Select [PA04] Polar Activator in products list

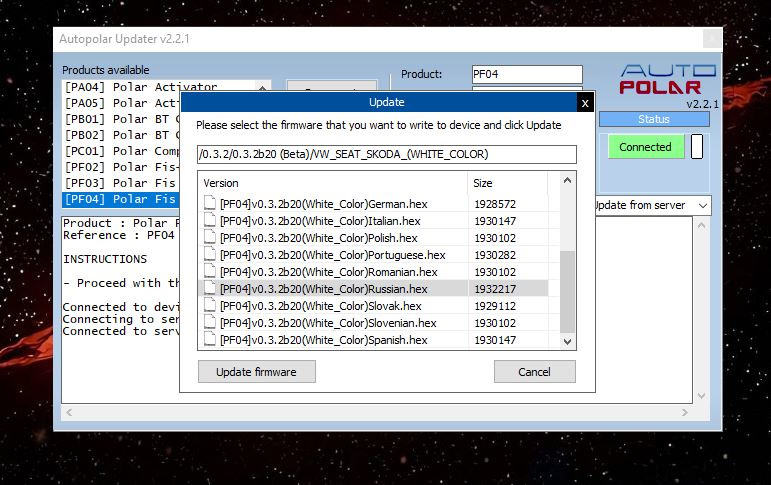coord(141,87)
